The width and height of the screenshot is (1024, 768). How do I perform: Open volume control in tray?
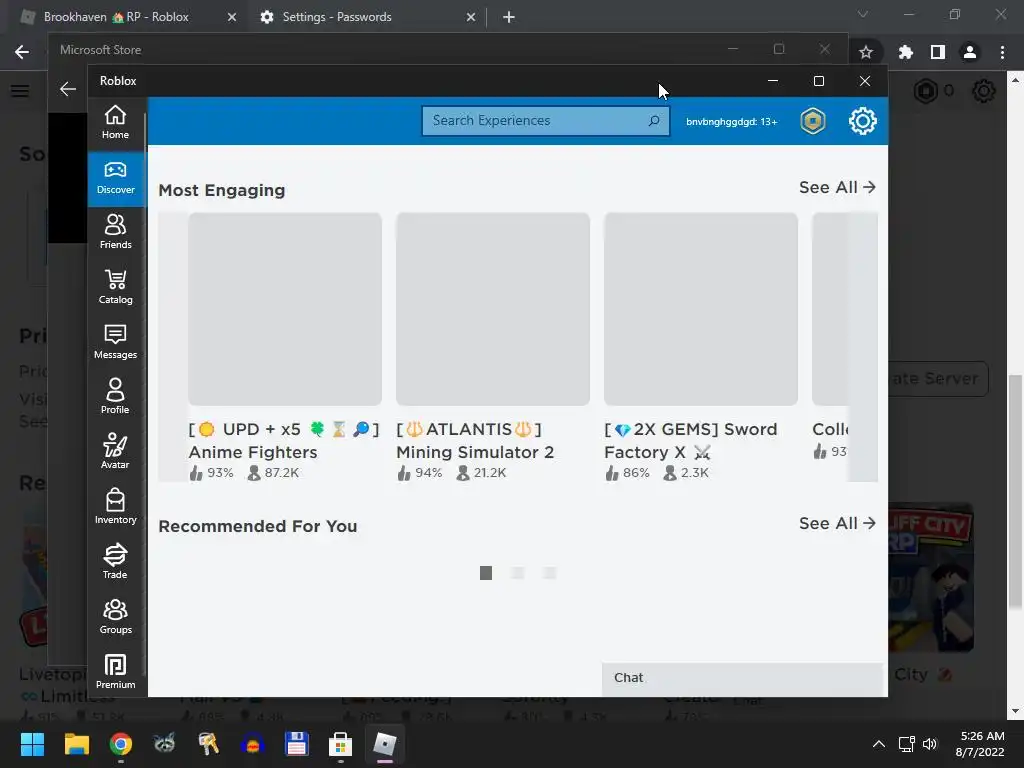(x=930, y=744)
